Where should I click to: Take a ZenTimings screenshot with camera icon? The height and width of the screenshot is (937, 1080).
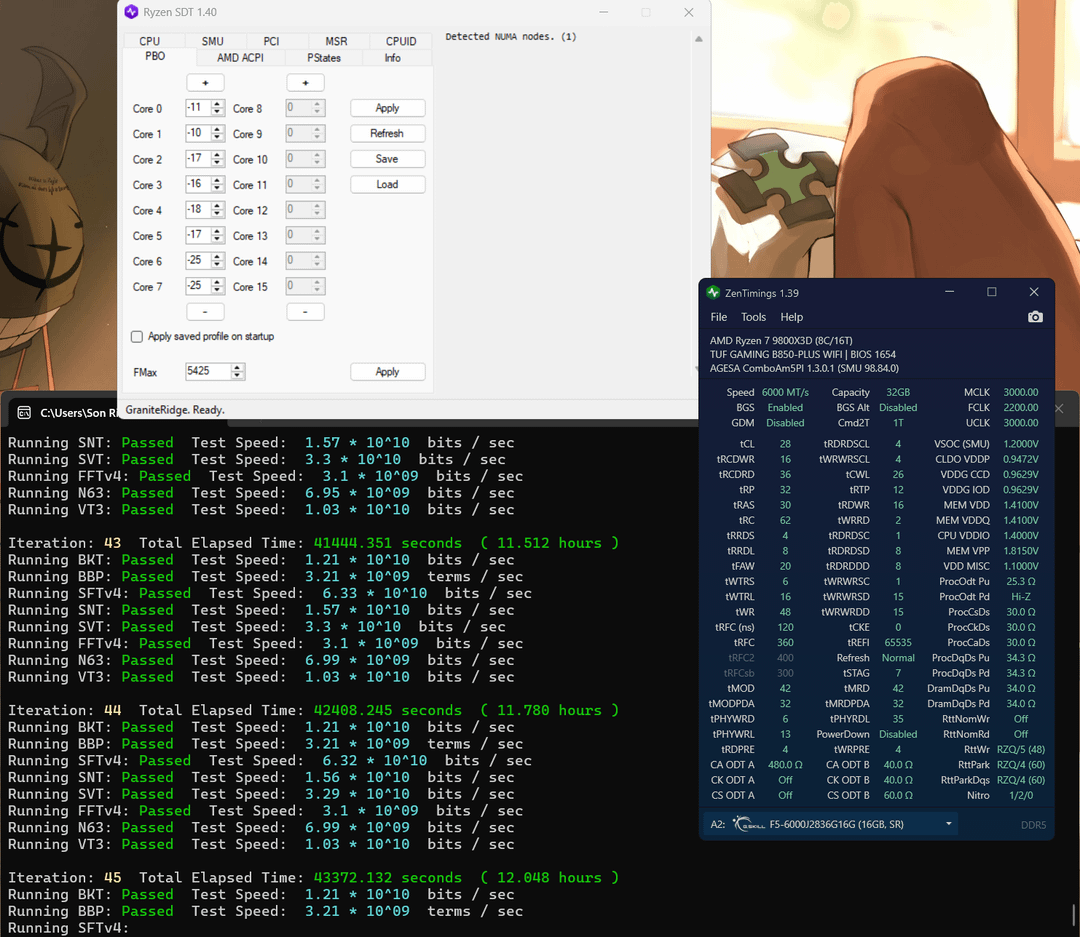click(x=1035, y=317)
